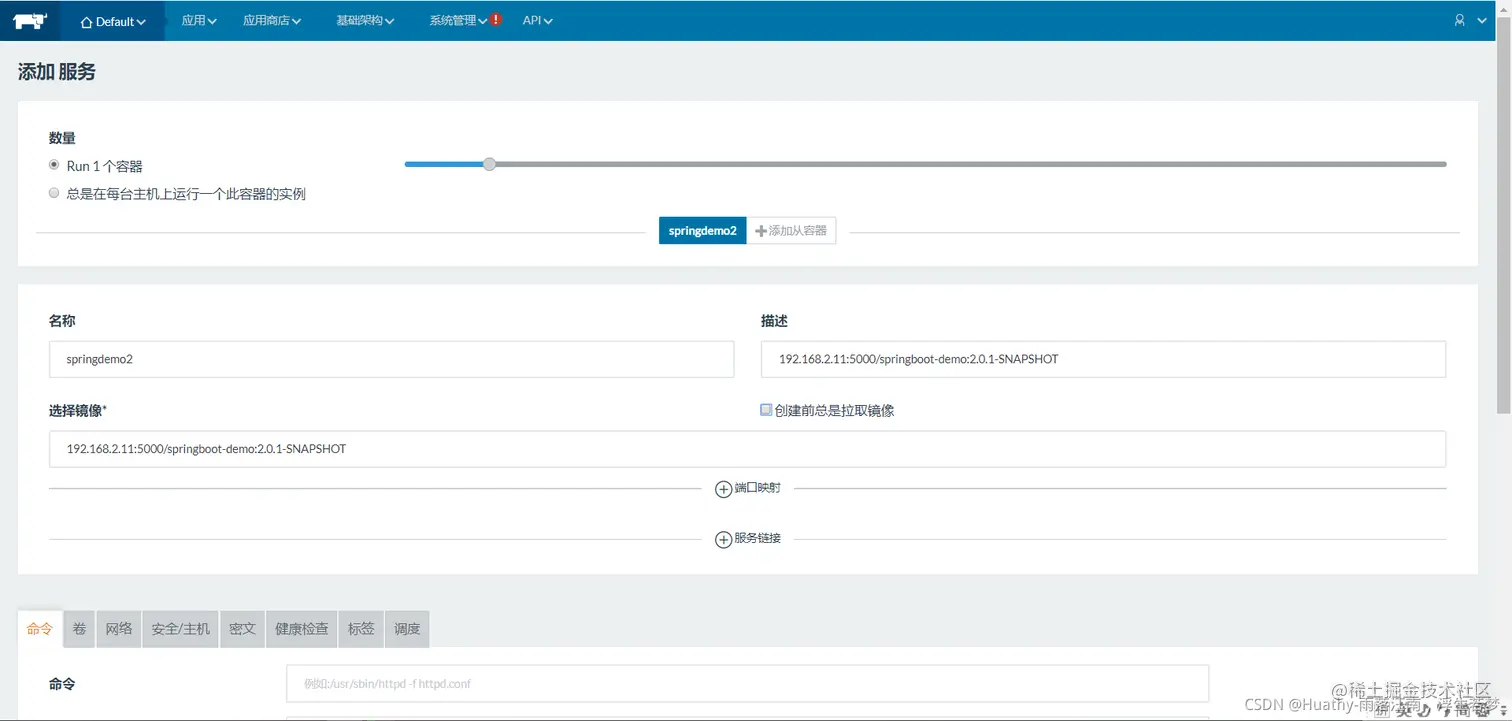Click plus icon to add 端口映射
Image resolution: width=1512 pixels, height=721 pixels.
tap(723, 489)
